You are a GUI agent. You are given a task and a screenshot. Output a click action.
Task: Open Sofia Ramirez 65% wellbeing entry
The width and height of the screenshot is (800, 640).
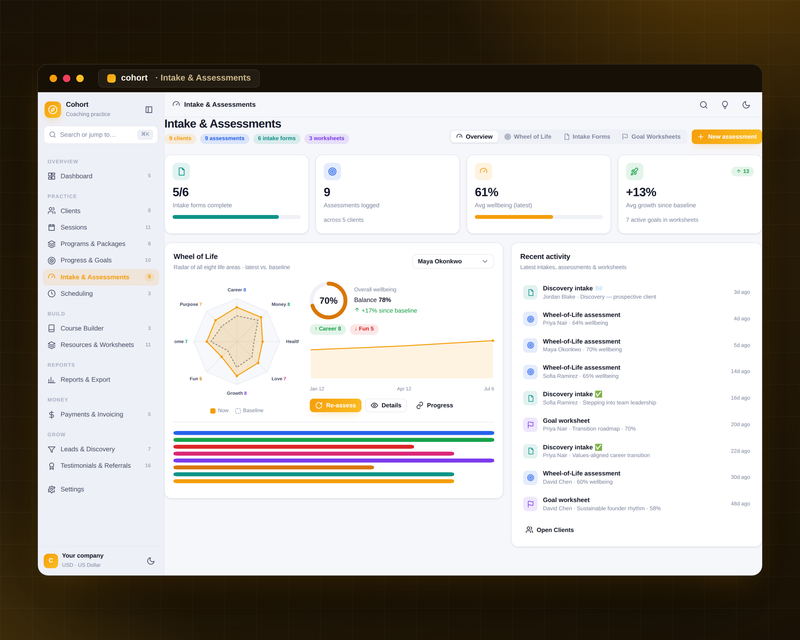(x=636, y=372)
